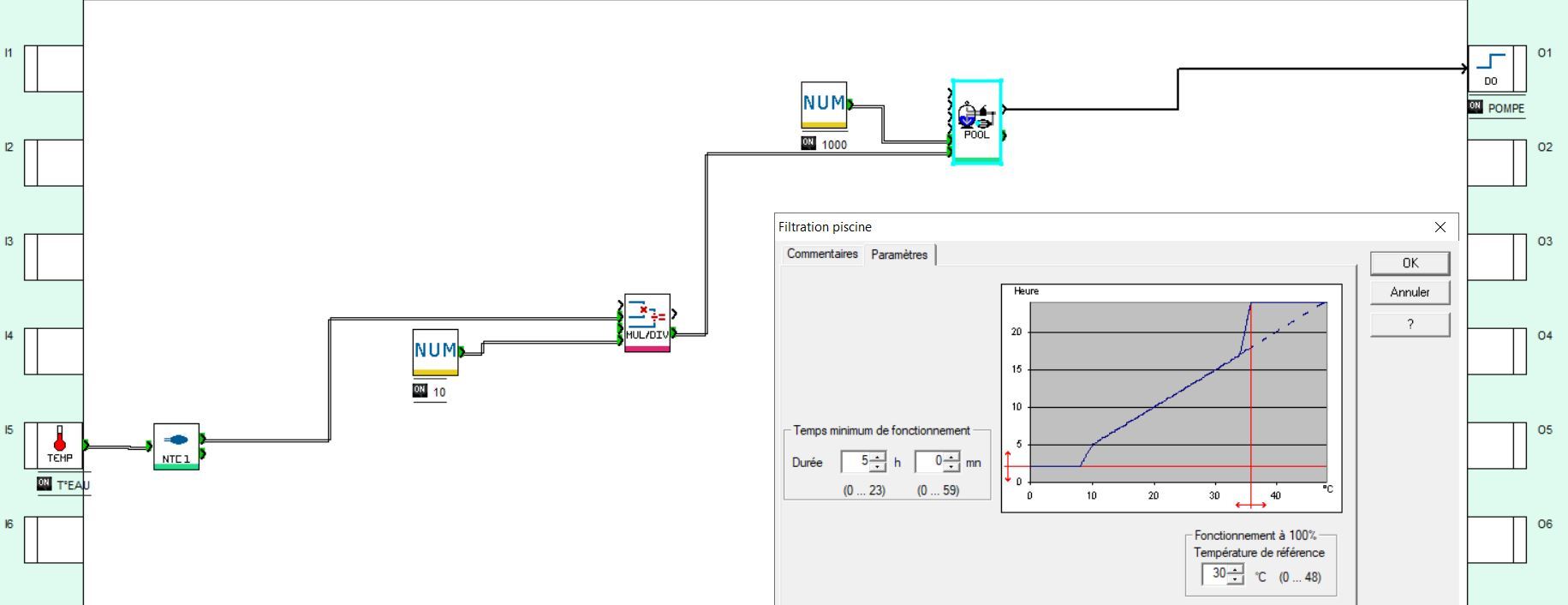Click the Annuler button

click(x=1410, y=292)
